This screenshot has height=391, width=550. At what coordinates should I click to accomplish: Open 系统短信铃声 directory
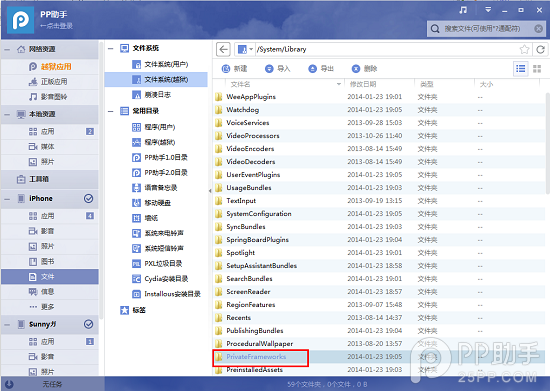(x=158, y=249)
